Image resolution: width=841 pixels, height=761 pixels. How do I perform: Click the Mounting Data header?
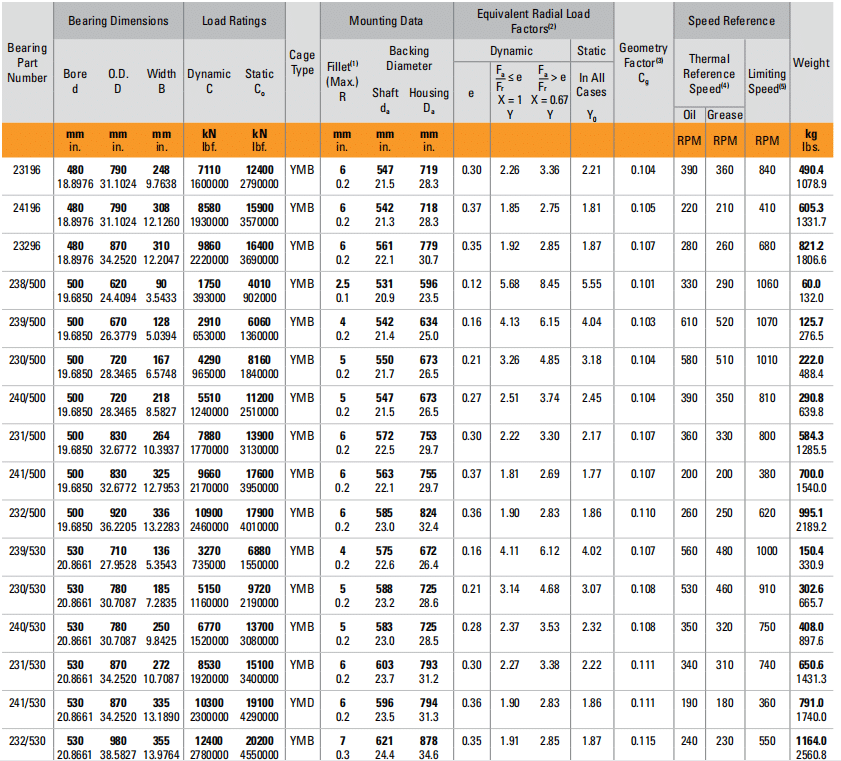pos(385,21)
